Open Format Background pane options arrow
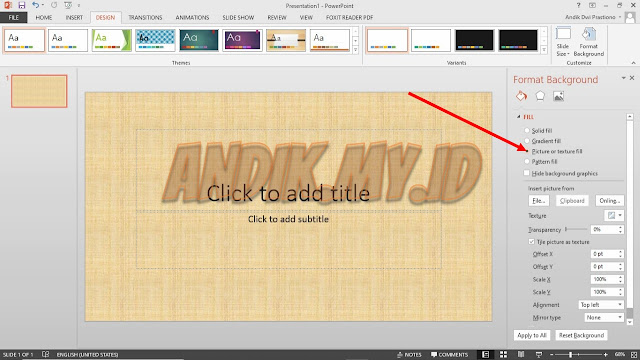This screenshot has width=640, height=360. [x=623, y=78]
